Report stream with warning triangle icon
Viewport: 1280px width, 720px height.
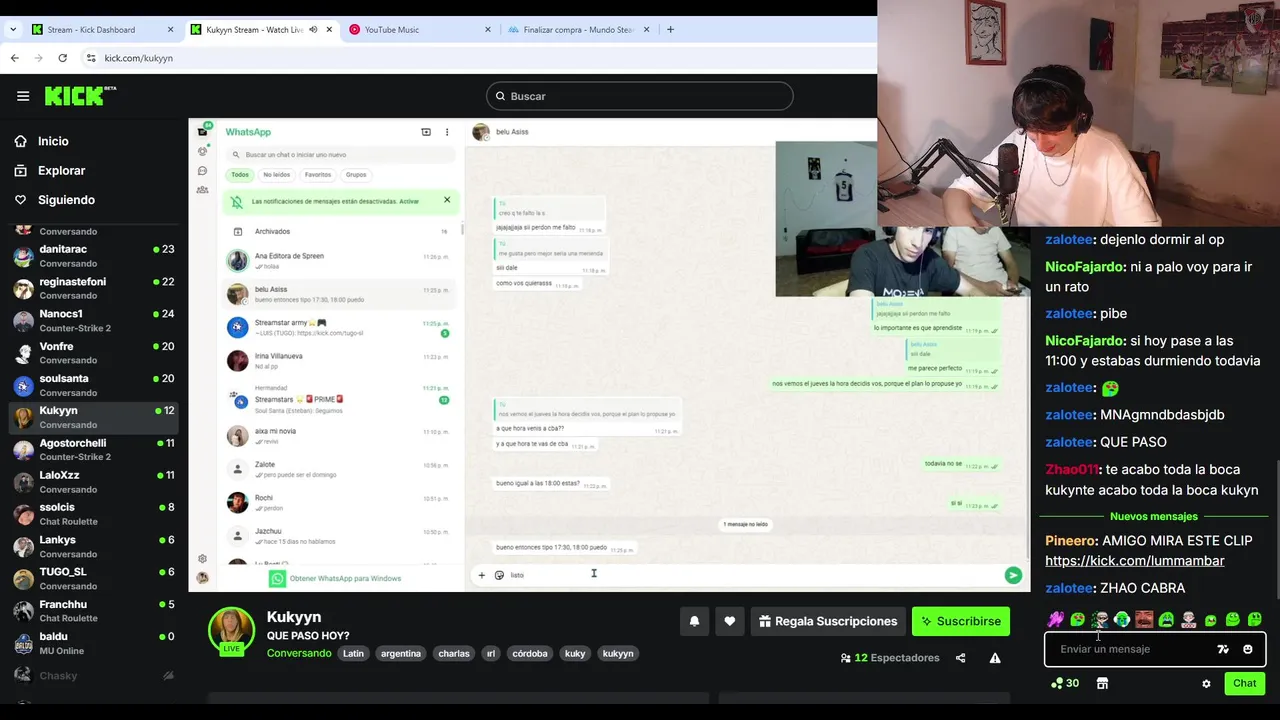tap(995, 658)
